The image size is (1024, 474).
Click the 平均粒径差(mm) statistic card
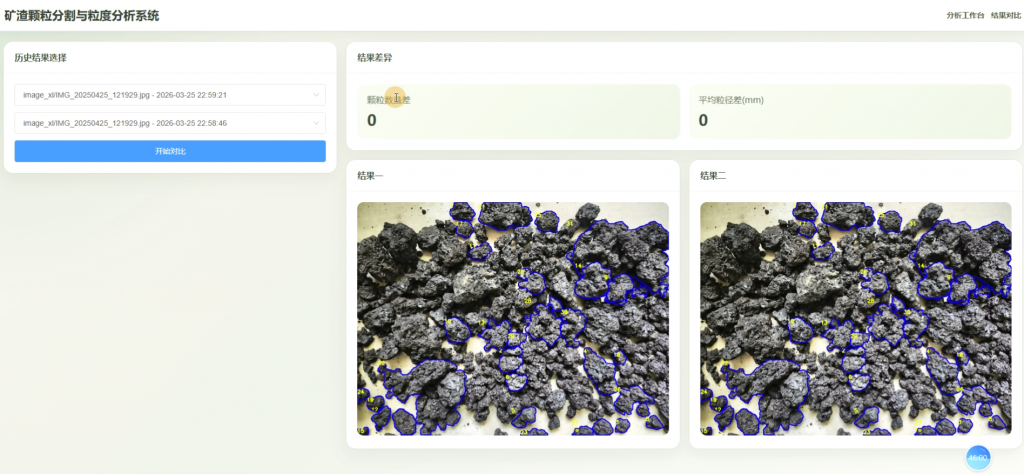850,111
